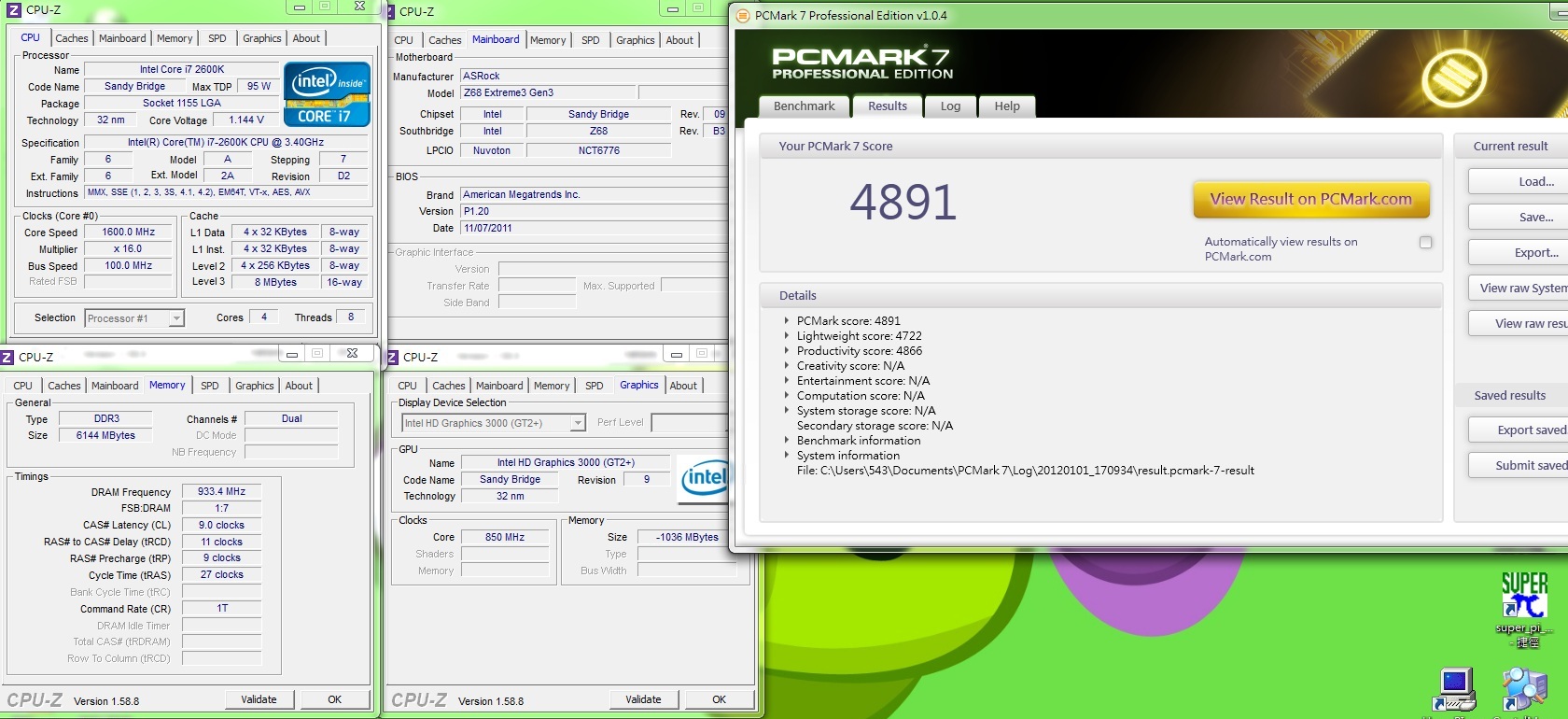Expand the System information row
Screen dimensions: 1568x719
pyautogui.click(x=786, y=455)
